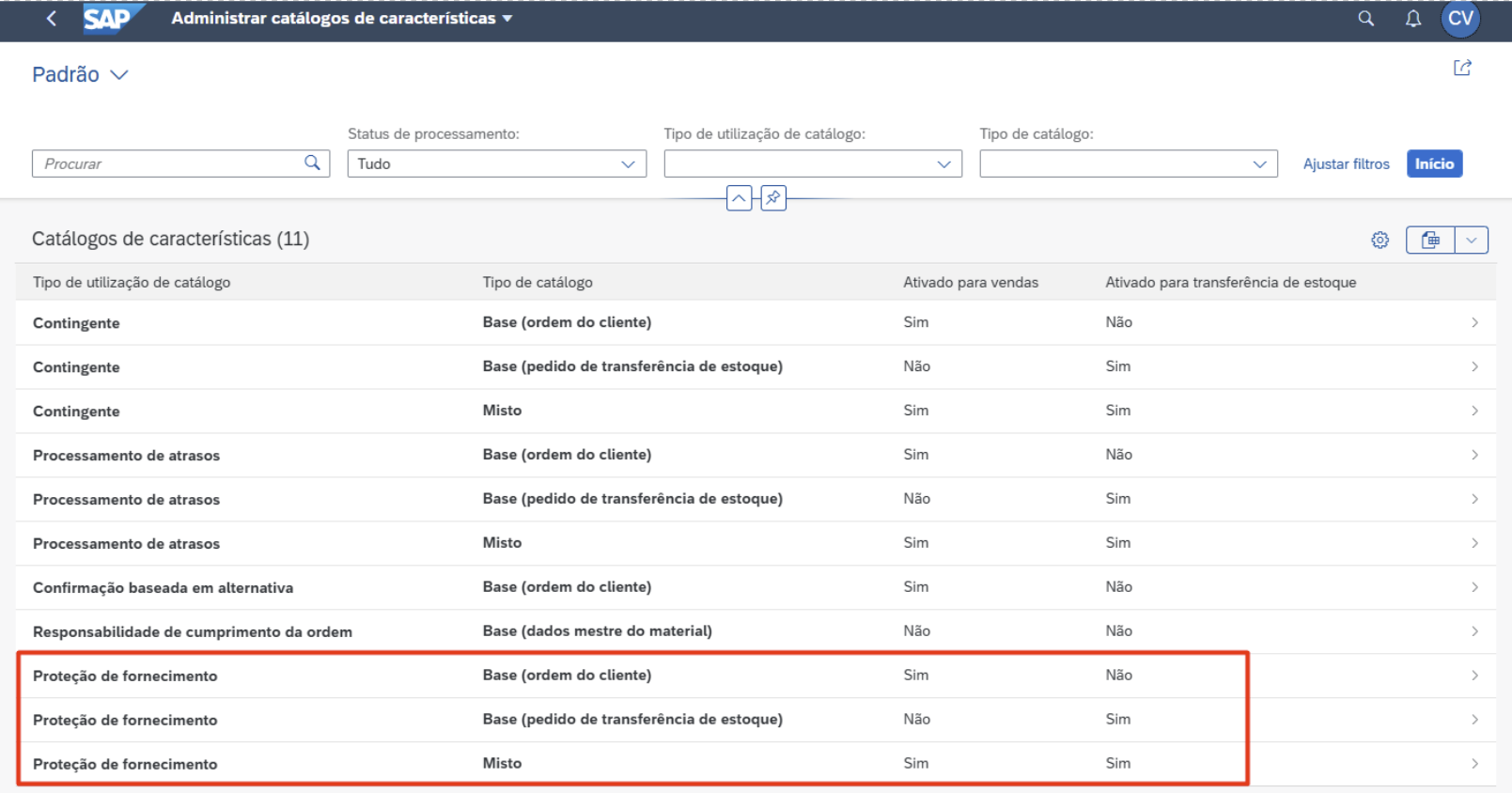Open Processamento de atrasos Base (ordem do cliente) arrow
The height and width of the screenshot is (793, 1512).
pos(1474,455)
